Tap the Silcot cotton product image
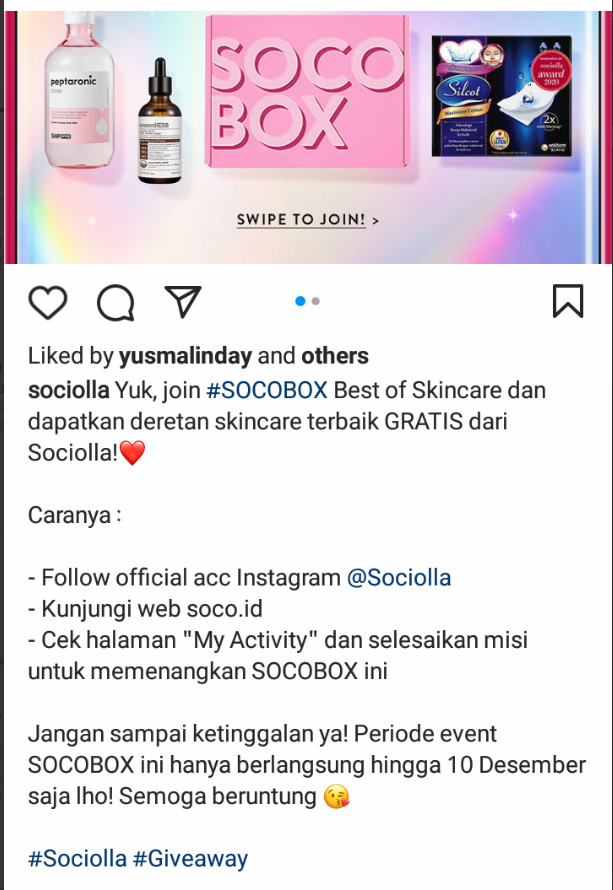 [502, 96]
